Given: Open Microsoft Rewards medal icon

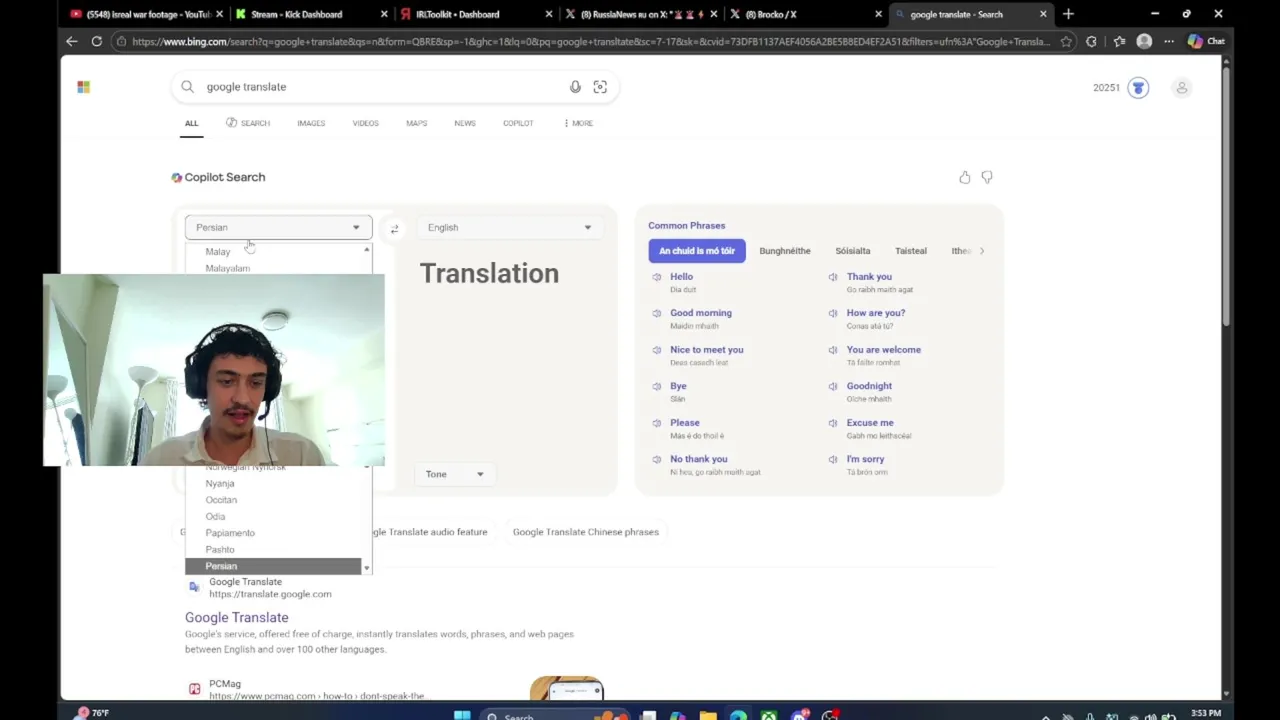Looking at the screenshot, I should tap(1138, 88).
